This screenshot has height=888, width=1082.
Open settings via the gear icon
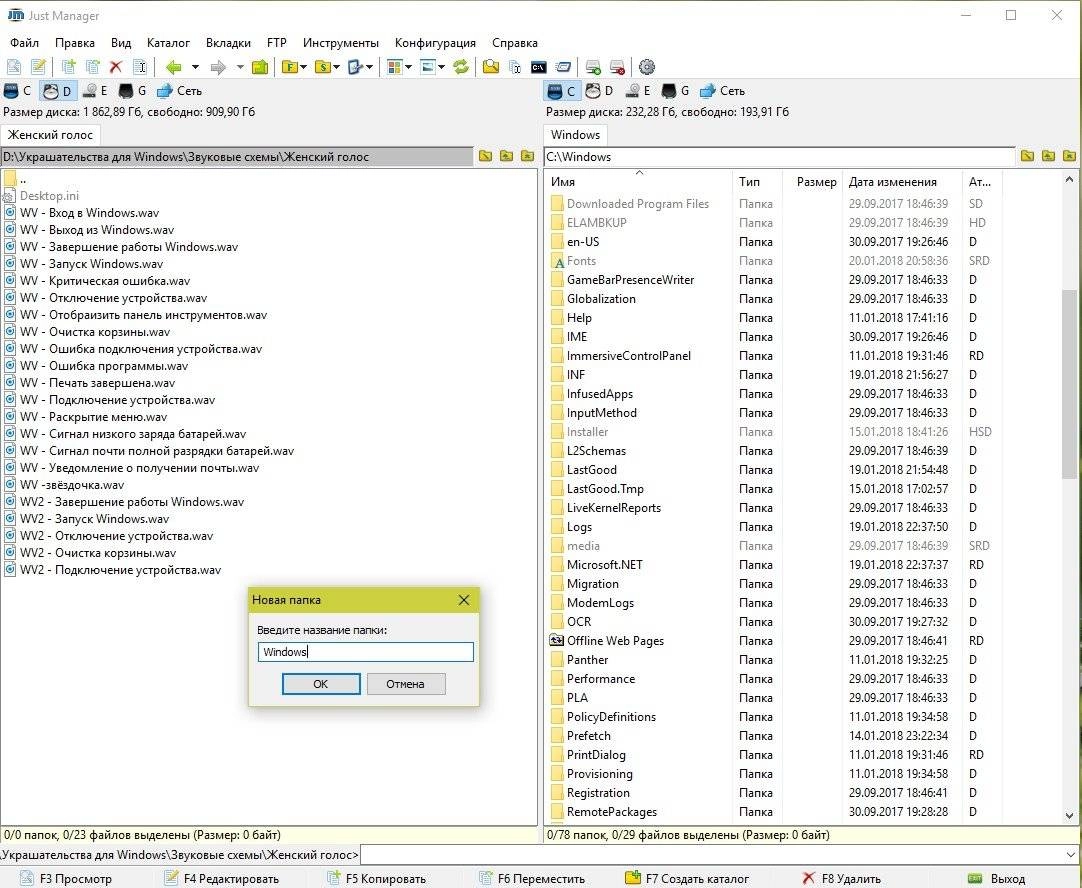(647, 67)
